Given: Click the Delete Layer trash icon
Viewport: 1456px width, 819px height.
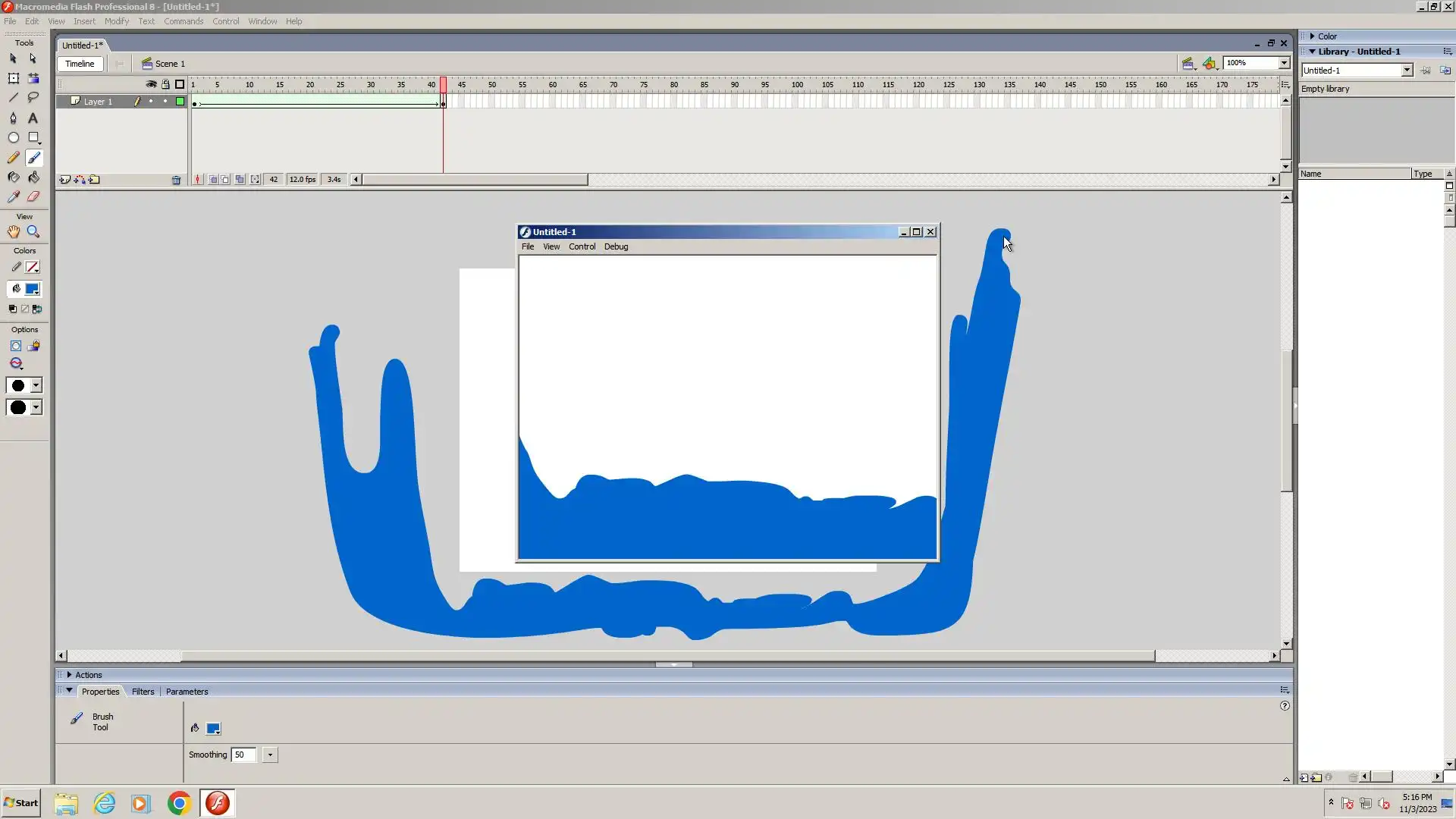Looking at the screenshot, I should click(x=176, y=180).
